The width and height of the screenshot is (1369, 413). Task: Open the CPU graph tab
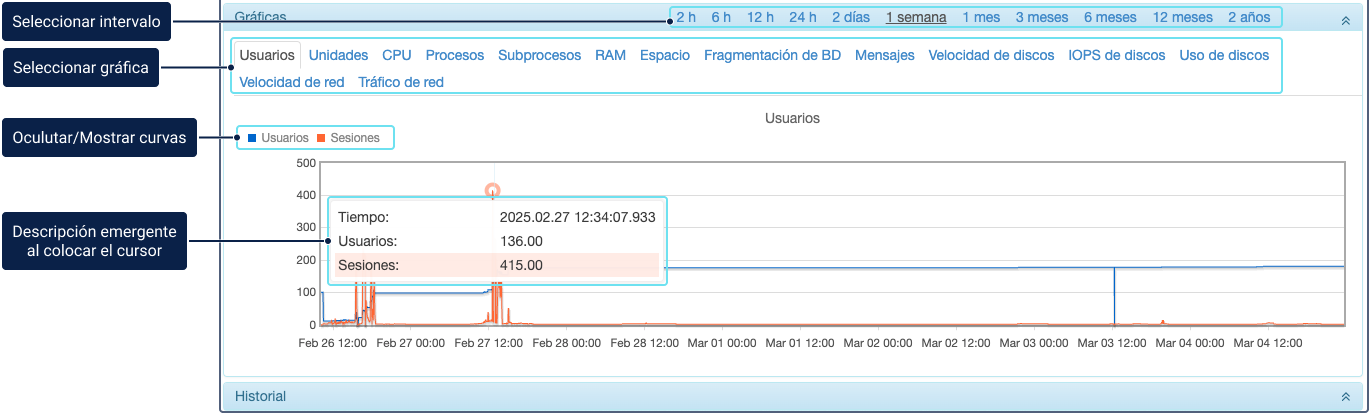tap(396, 55)
